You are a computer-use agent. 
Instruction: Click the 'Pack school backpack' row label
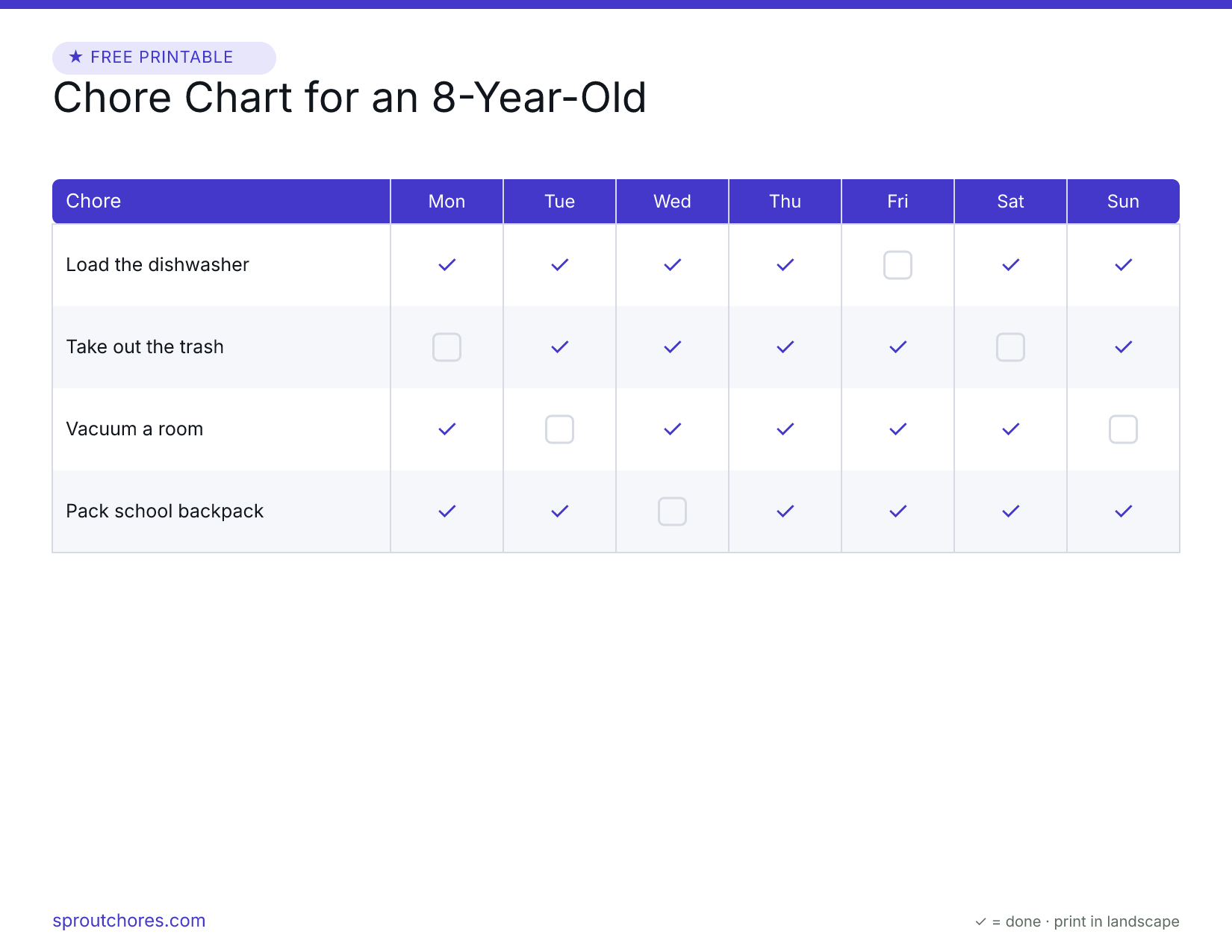click(165, 511)
